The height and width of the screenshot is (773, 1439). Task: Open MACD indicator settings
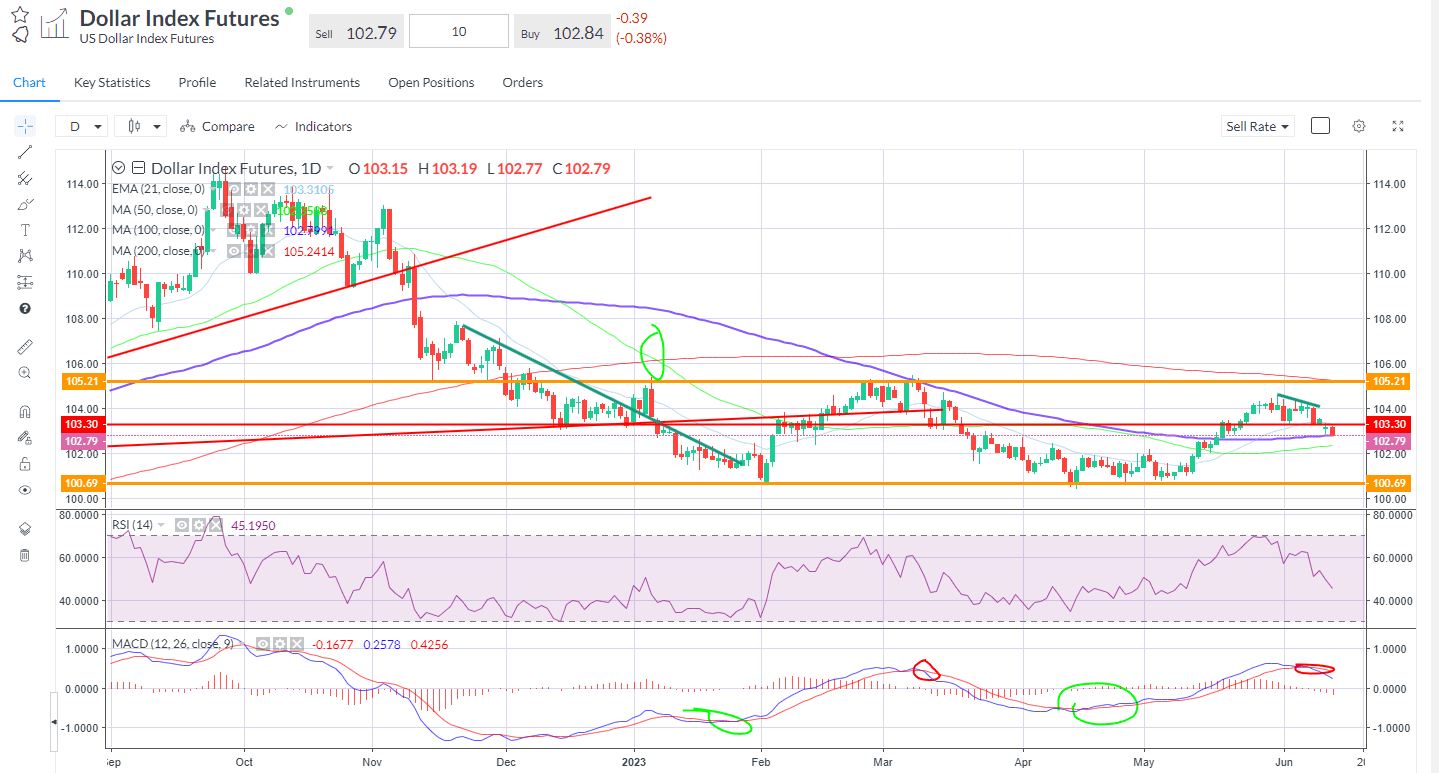280,644
